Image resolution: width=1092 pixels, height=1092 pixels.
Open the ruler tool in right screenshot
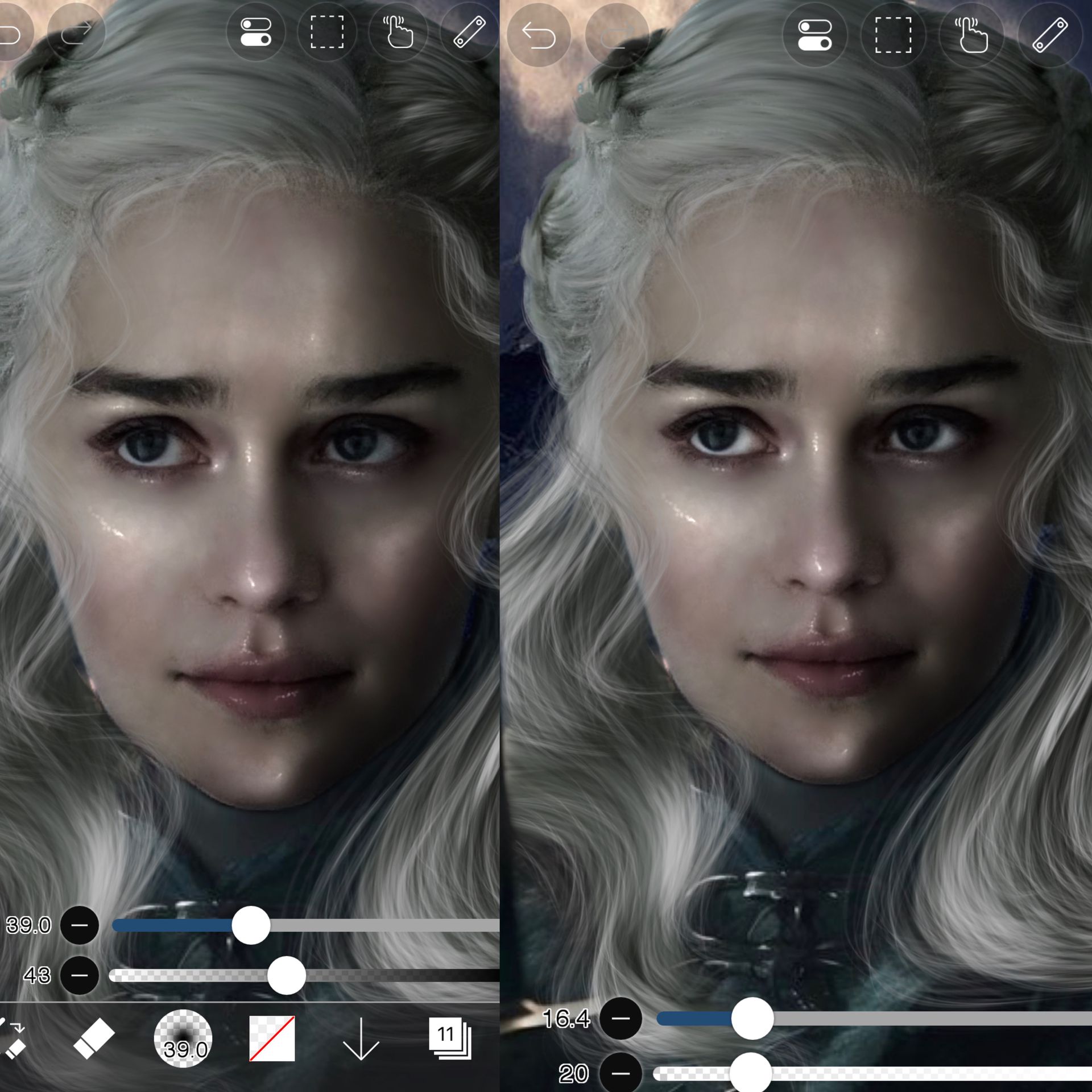(1050, 35)
